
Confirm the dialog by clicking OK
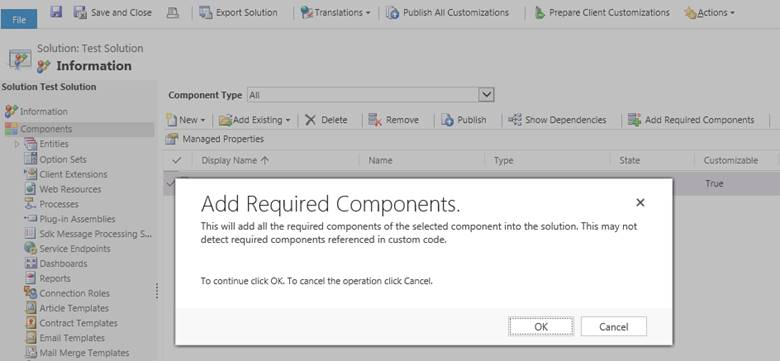pos(541,326)
